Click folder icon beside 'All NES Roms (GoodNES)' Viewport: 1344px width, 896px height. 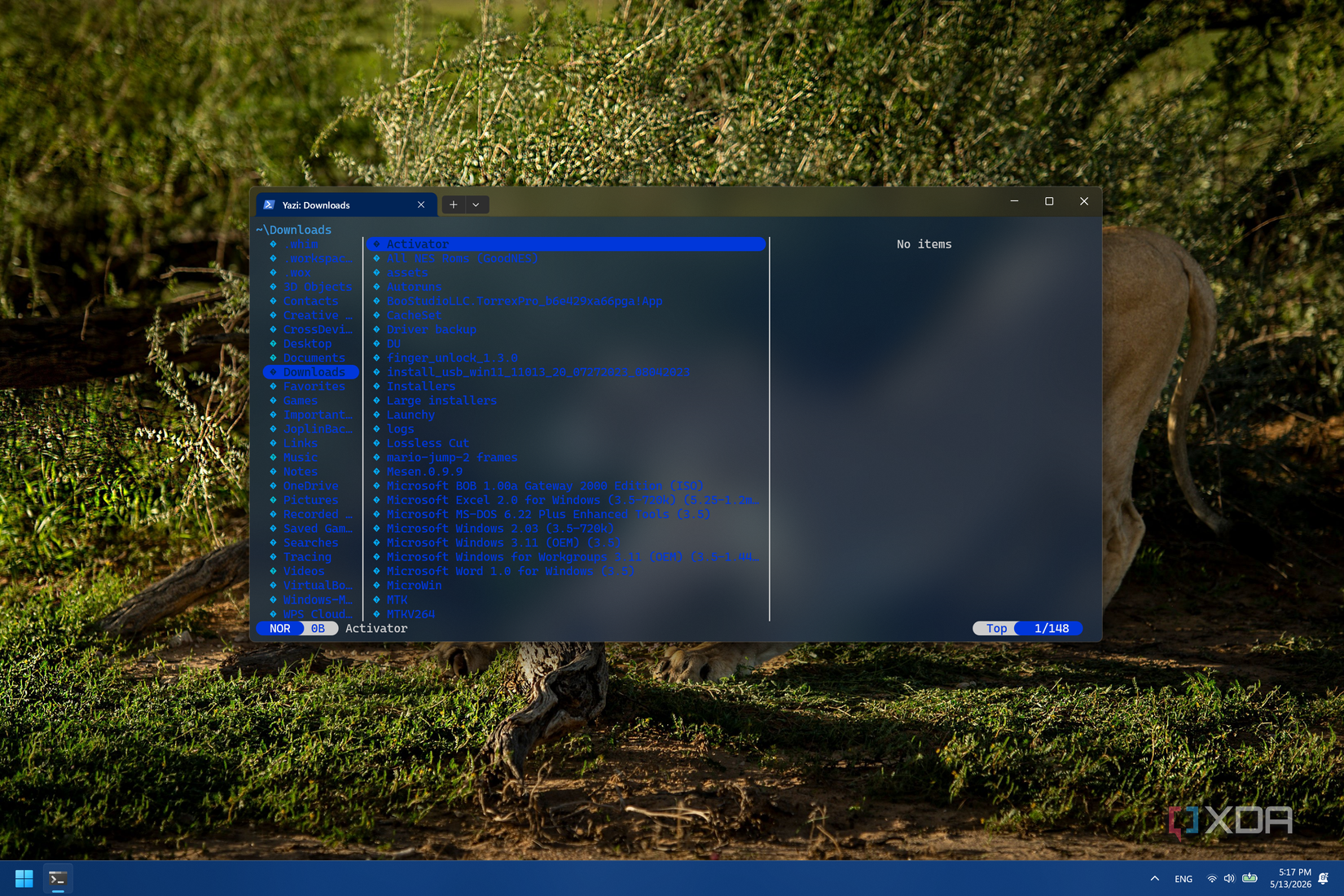coord(376,258)
